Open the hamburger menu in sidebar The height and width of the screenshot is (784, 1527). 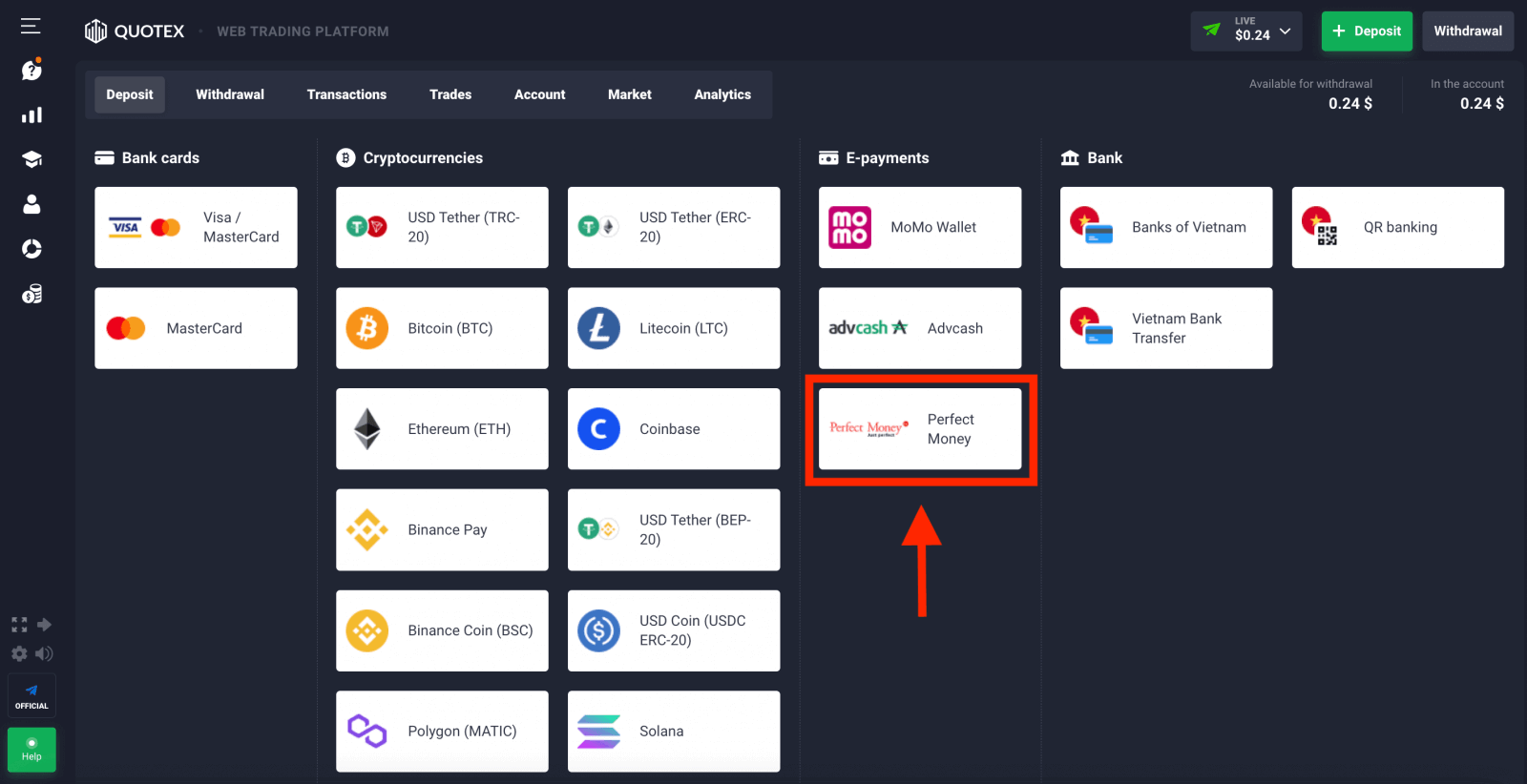click(31, 26)
